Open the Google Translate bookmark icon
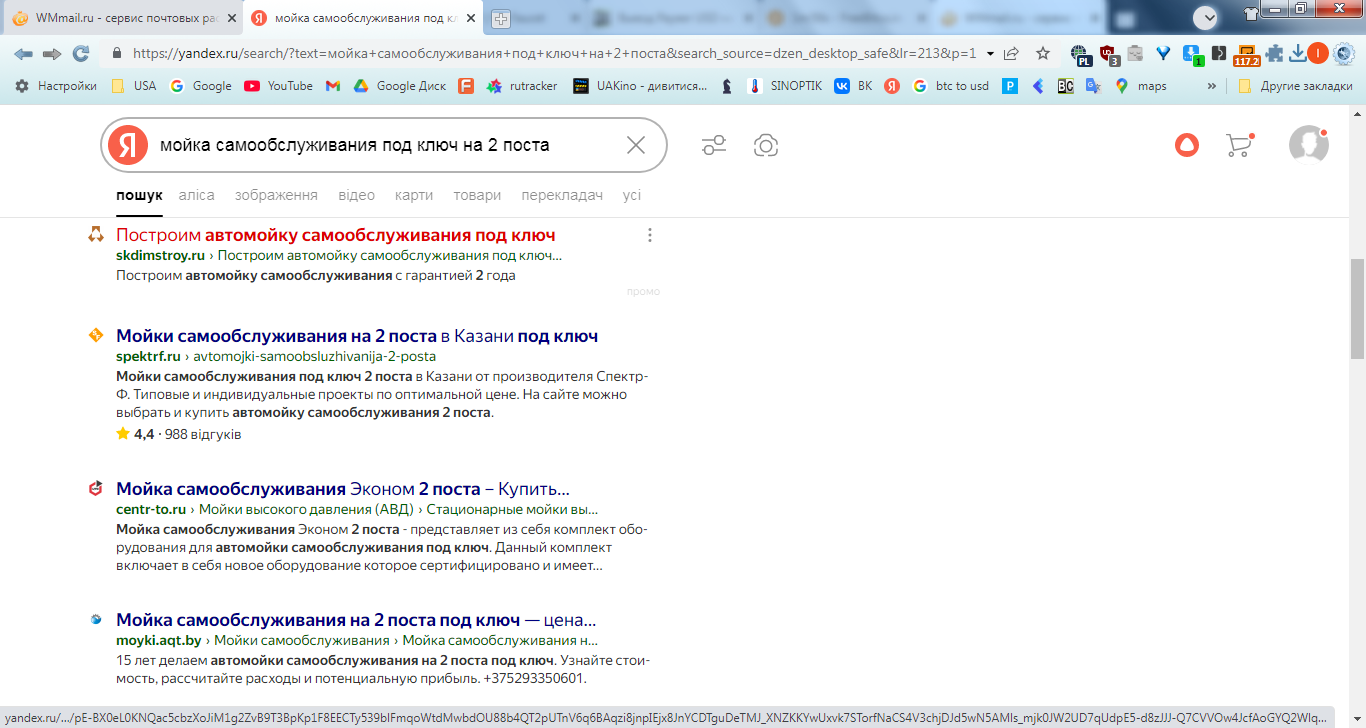This screenshot has width=1366, height=728. [x=1094, y=86]
